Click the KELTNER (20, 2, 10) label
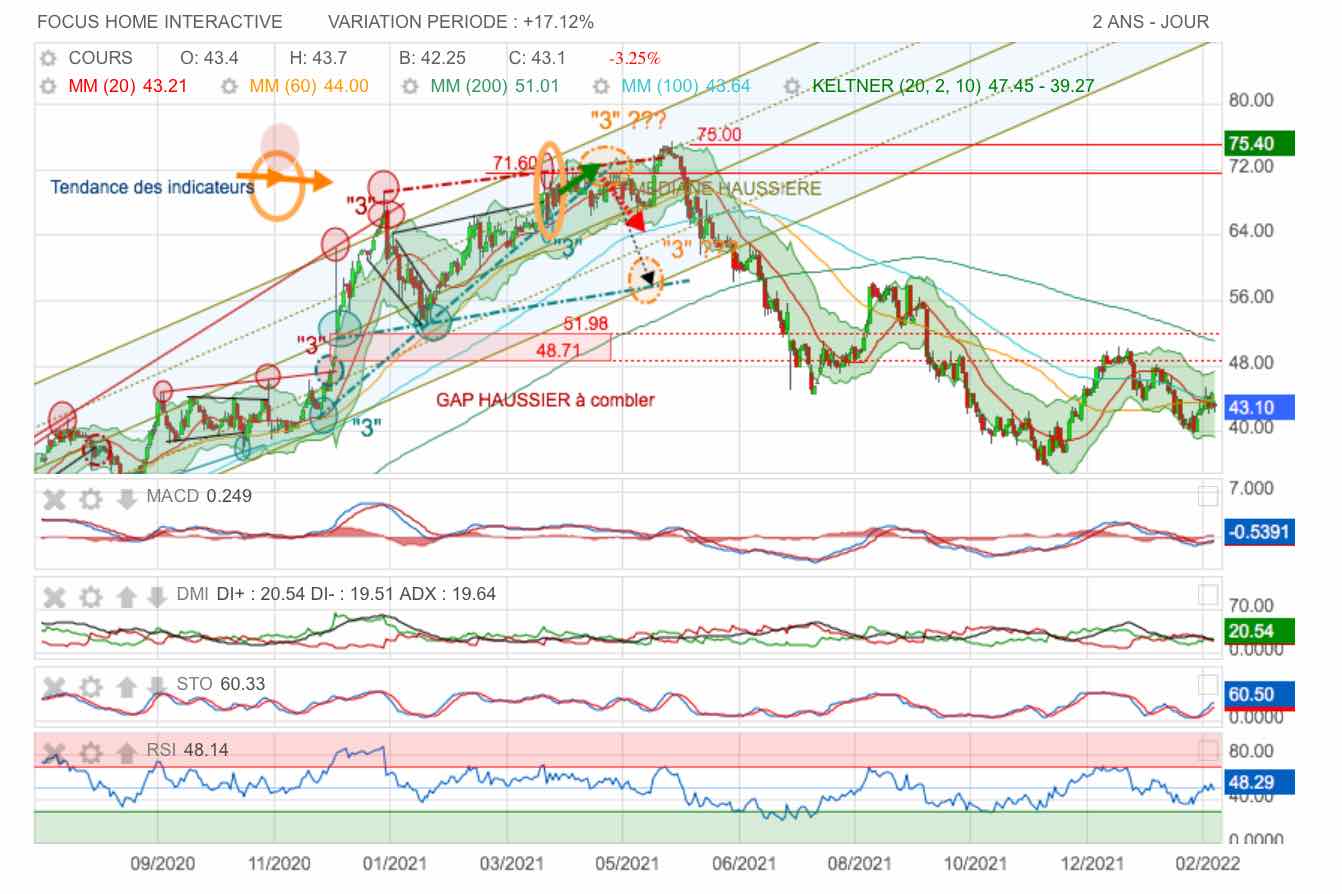The height and width of the screenshot is (894, 1342). pyautogui.click(x=953, y=87)
